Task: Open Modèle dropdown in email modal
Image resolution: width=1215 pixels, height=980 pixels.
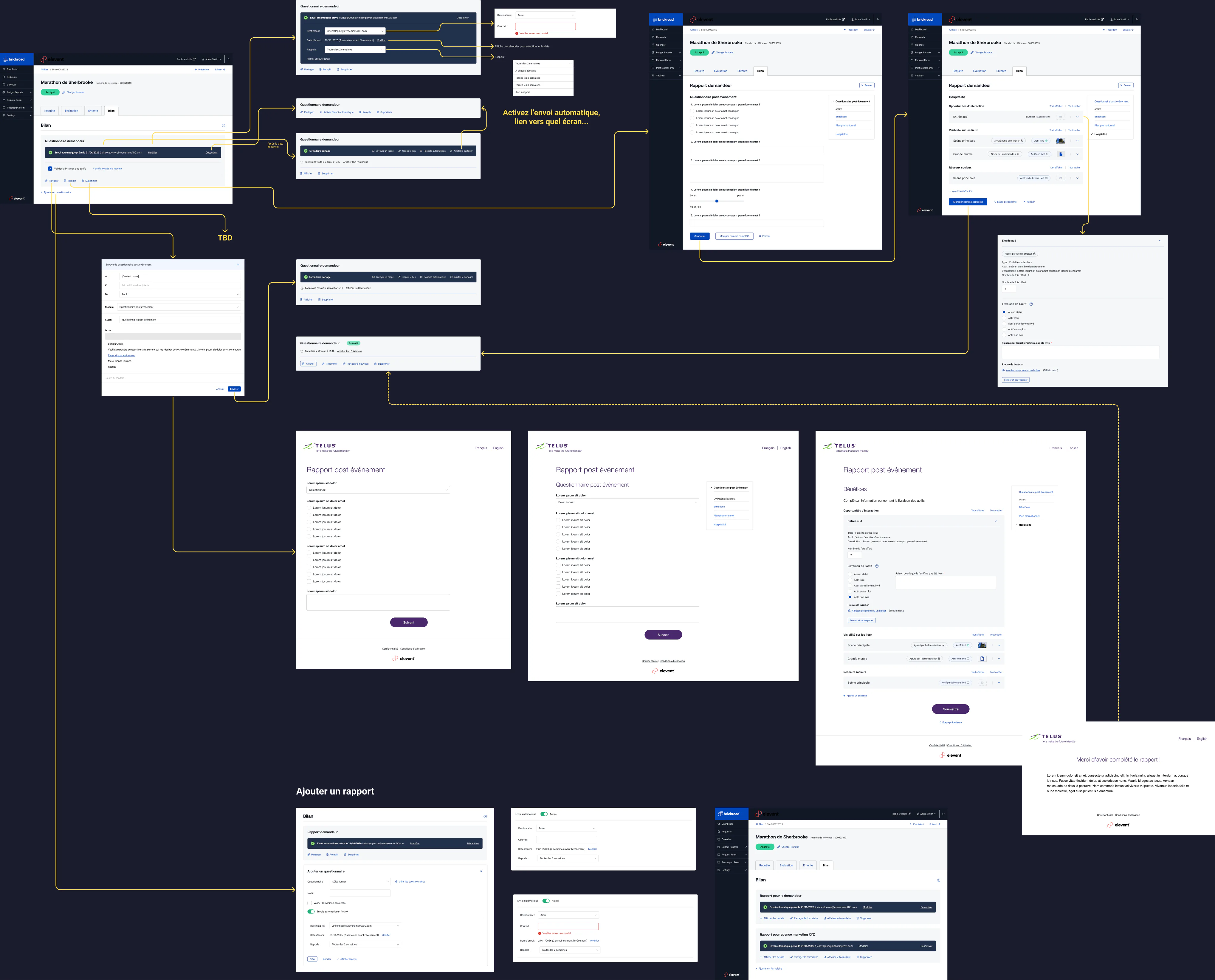Action: (x=179, y=307)
